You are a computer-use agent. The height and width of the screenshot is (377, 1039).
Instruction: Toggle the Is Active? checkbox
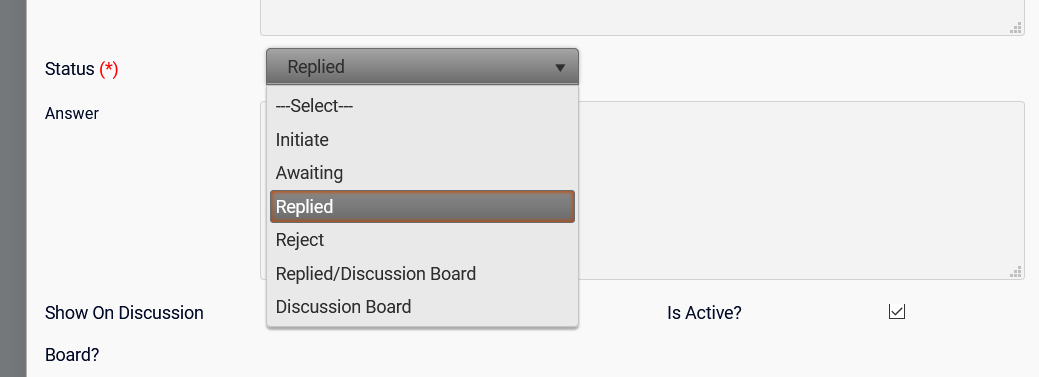pyautogui.click(x=897, y=311)
